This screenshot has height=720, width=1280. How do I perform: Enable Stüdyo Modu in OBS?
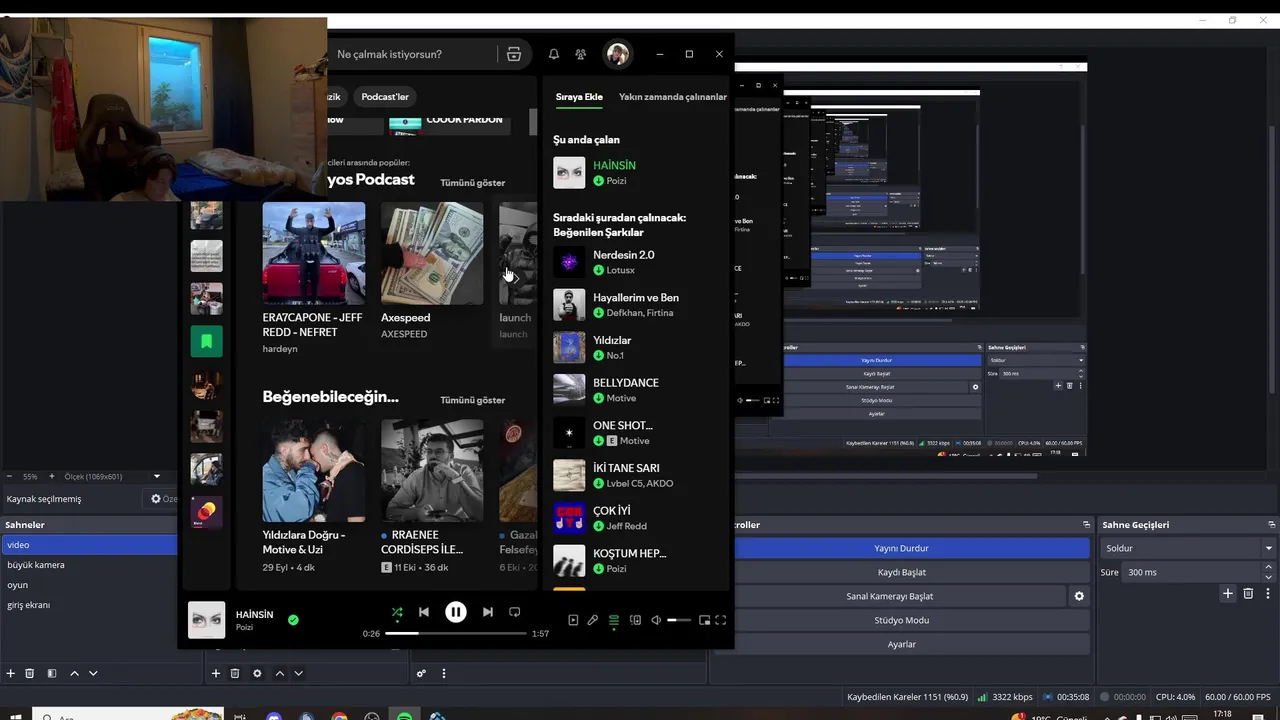click(x=901, y=620)
